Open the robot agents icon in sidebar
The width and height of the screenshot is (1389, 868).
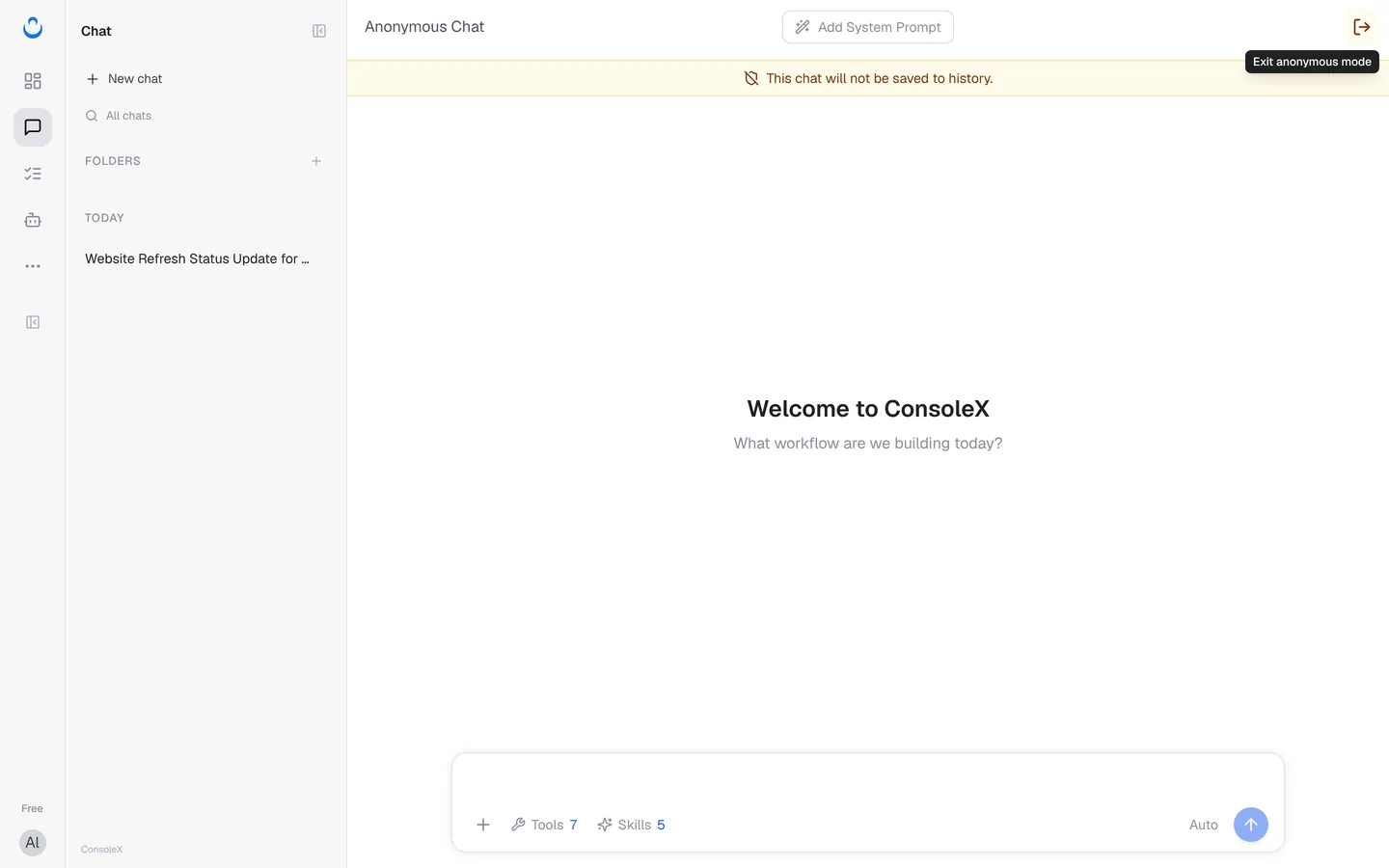(33, 220)
